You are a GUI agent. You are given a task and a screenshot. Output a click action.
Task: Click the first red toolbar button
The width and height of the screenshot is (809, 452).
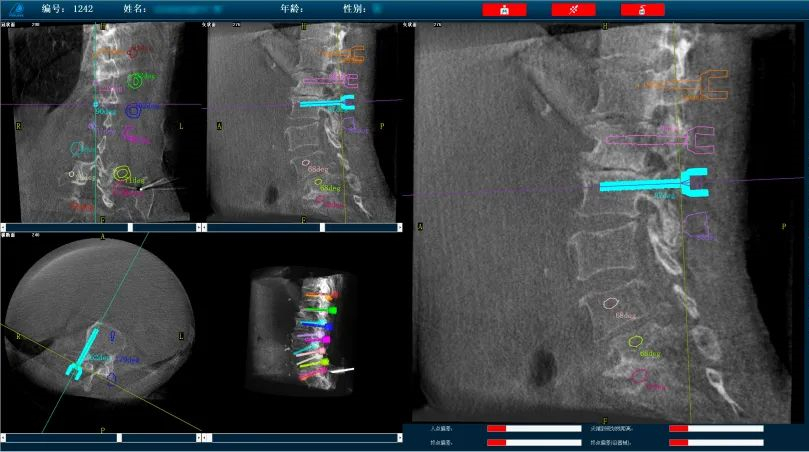(503, 9)
